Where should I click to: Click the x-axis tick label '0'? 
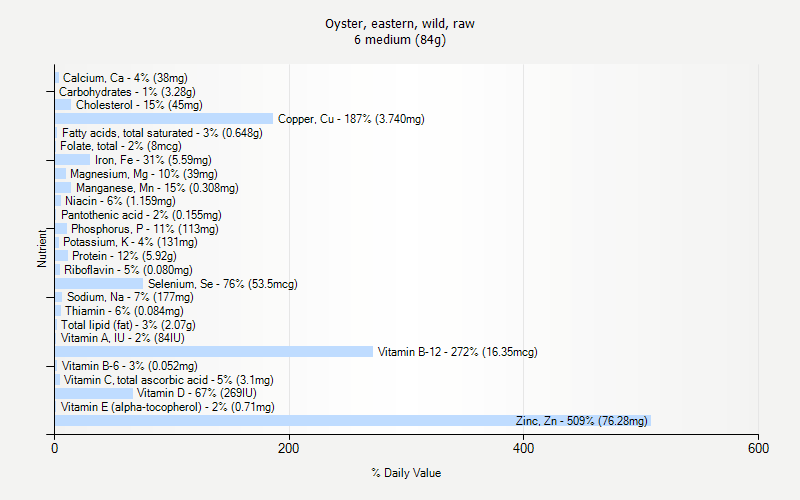pos(55,448)
